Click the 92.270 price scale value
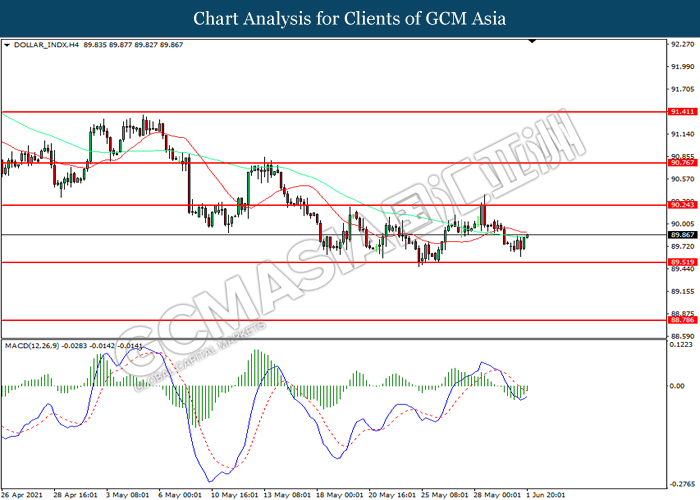Viewport: 700px width, 500px height. tap(682, 44)
